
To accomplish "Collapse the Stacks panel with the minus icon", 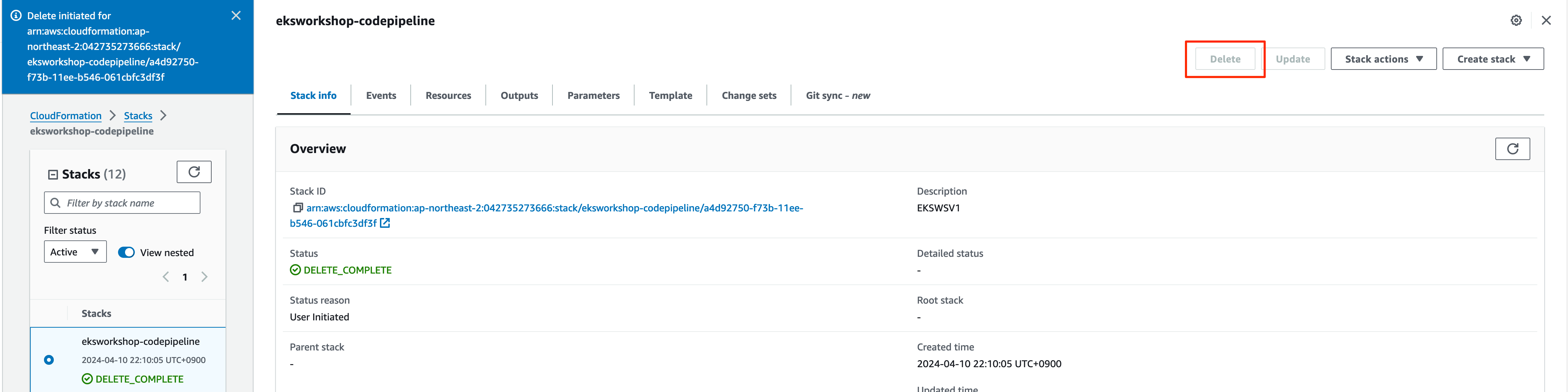I will tap(53, 175).
